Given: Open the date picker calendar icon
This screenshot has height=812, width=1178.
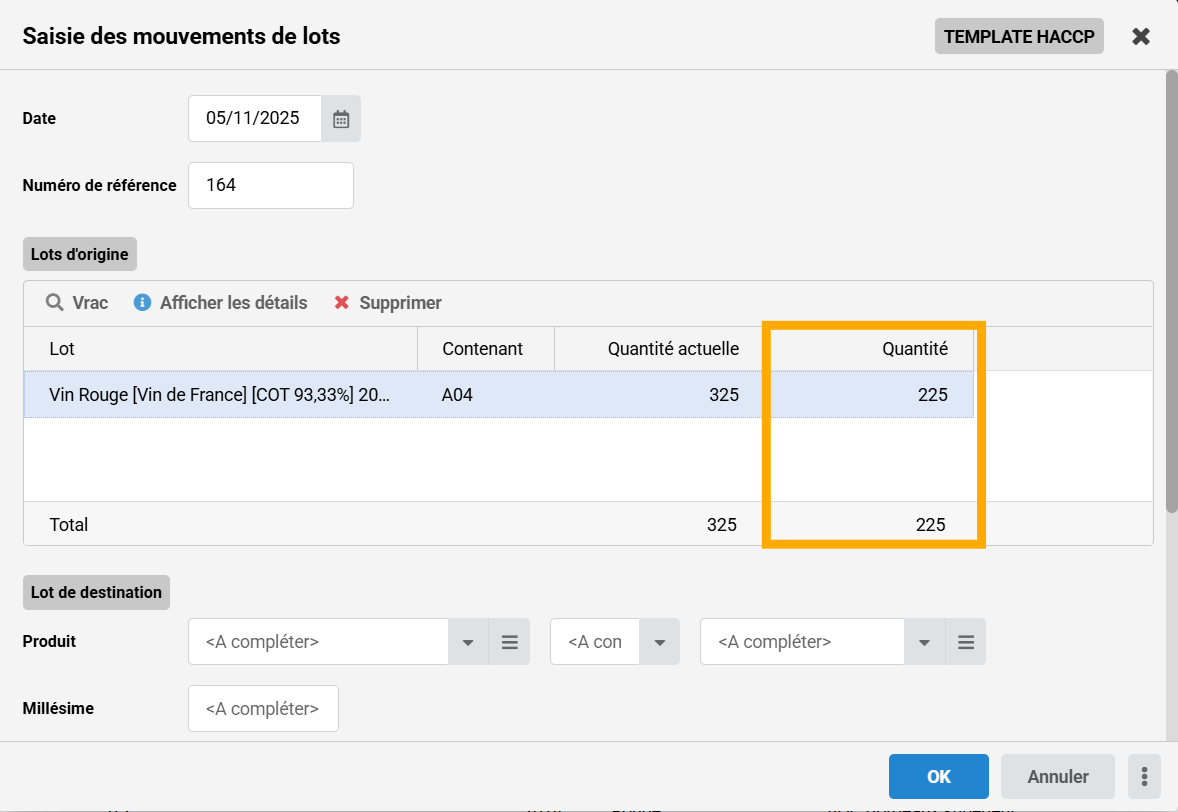Looking at the screenshot, I should click(x=341, y=119).
